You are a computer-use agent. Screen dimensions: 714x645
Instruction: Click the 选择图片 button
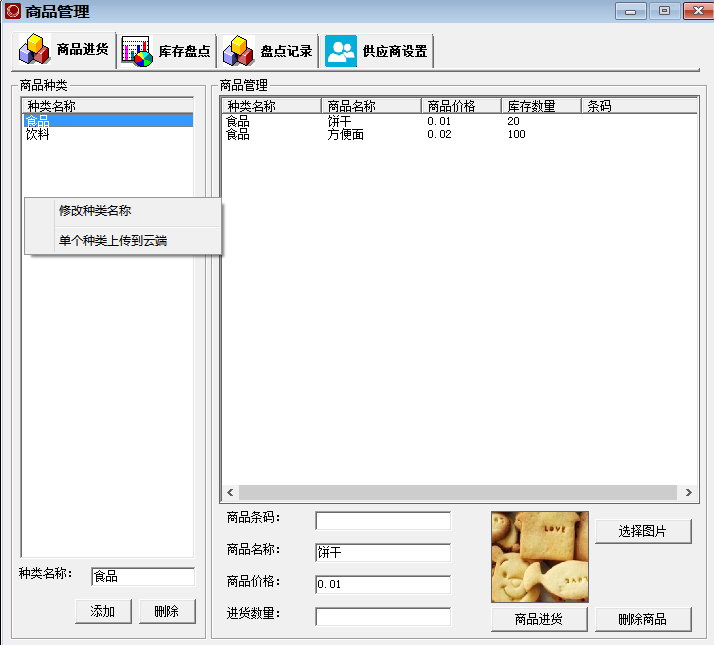643,530
